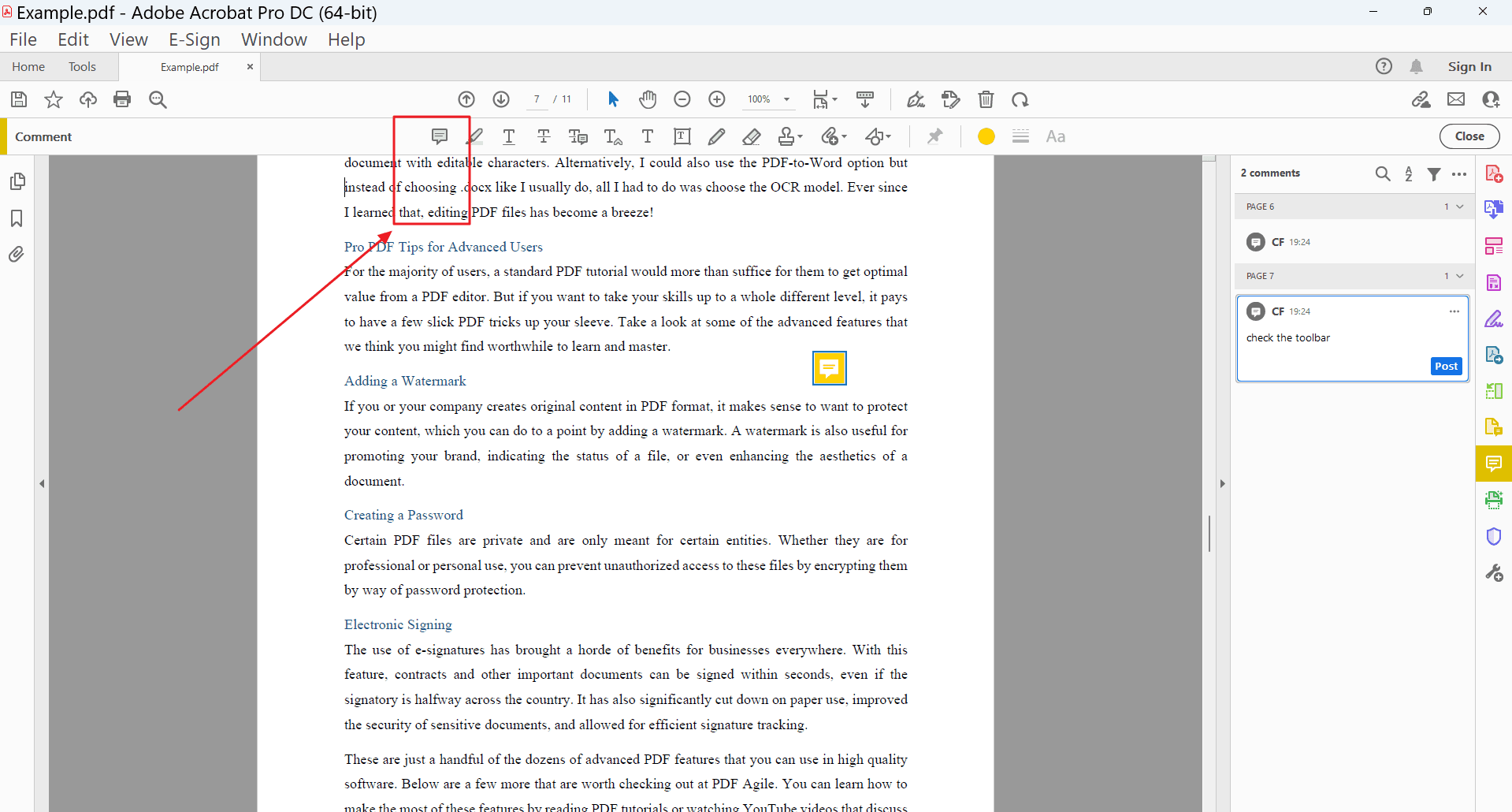Select the arrow Selection tool
The image size is (1512, 812).
614,99
